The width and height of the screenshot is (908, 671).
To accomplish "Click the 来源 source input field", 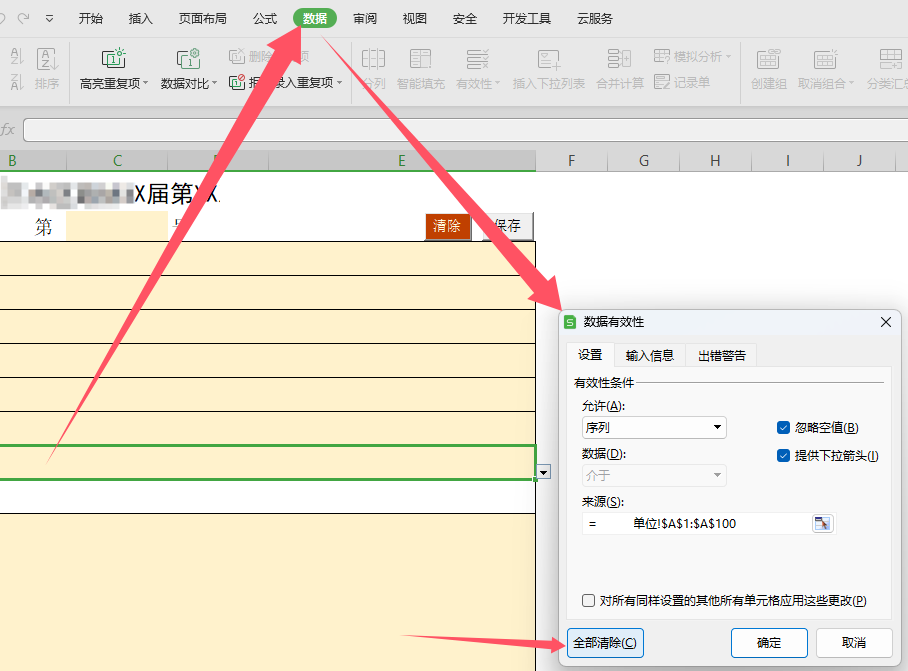I will click(x=695, y=523).
